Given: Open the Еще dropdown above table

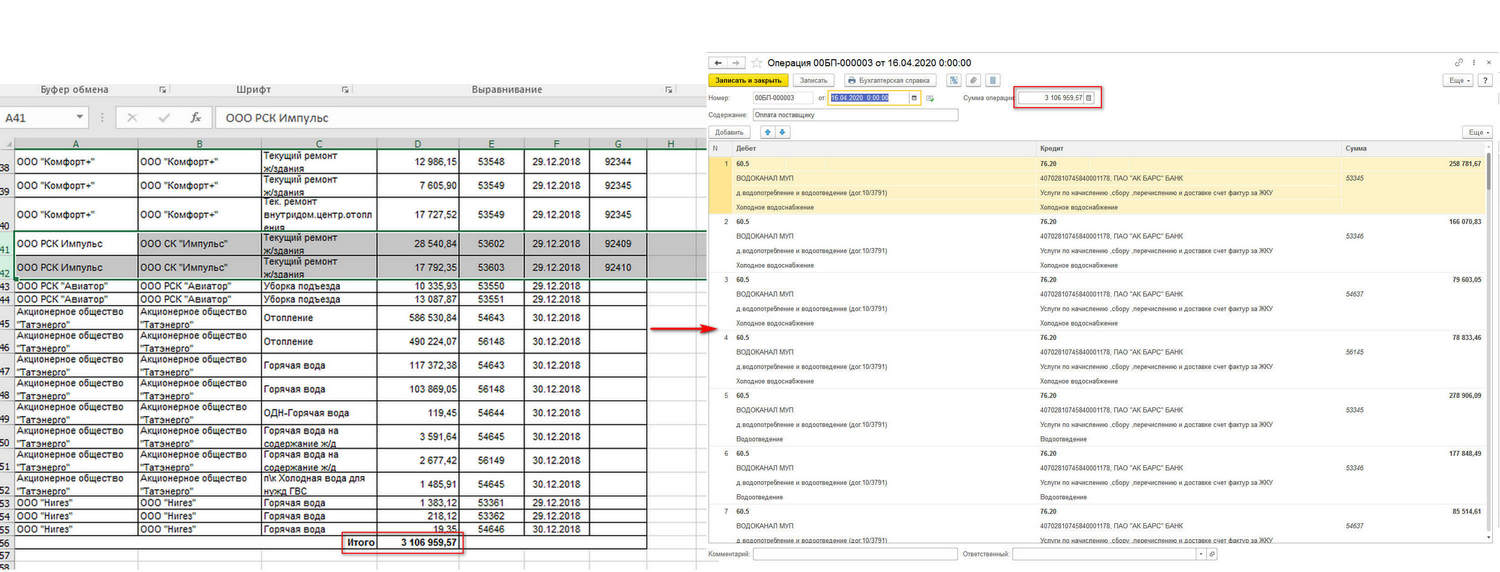Looking at the screenshot, I should point(1475,132).
